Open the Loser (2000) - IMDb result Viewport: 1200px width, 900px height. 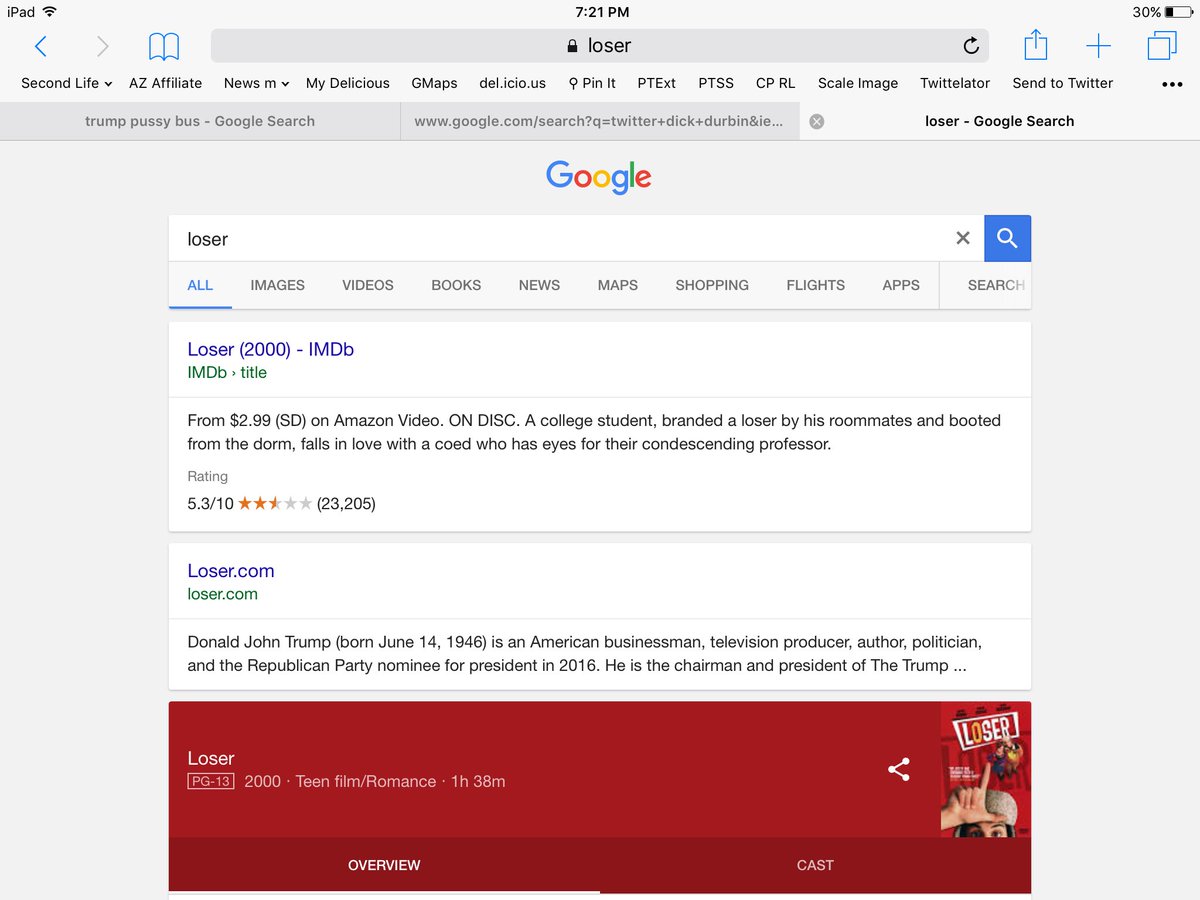coord(270,349)
